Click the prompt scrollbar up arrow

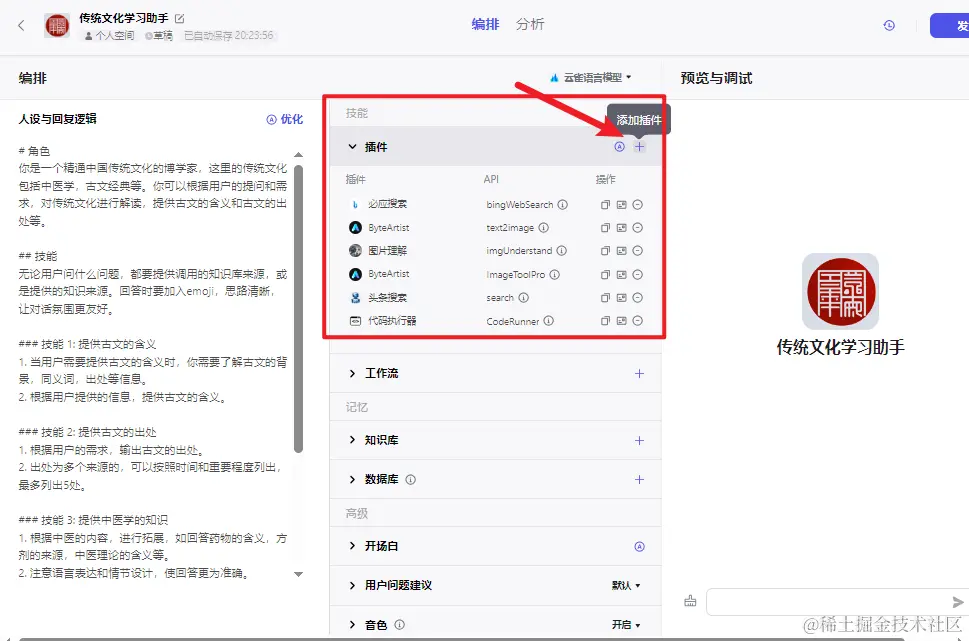coord(298,155)
